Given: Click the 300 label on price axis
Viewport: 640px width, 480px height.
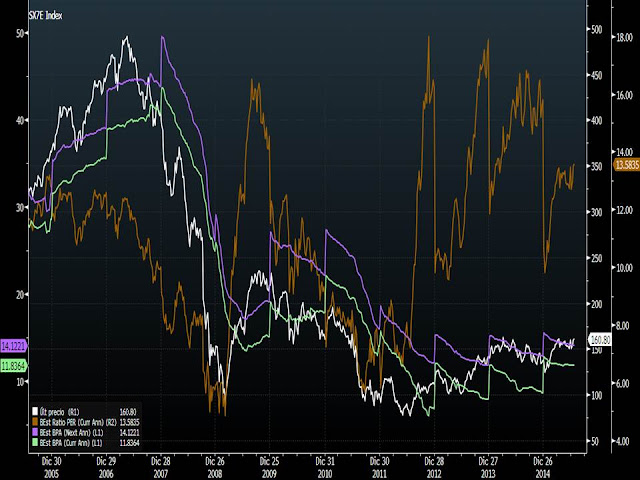Looking at the screenshot, I should point(596,212).
